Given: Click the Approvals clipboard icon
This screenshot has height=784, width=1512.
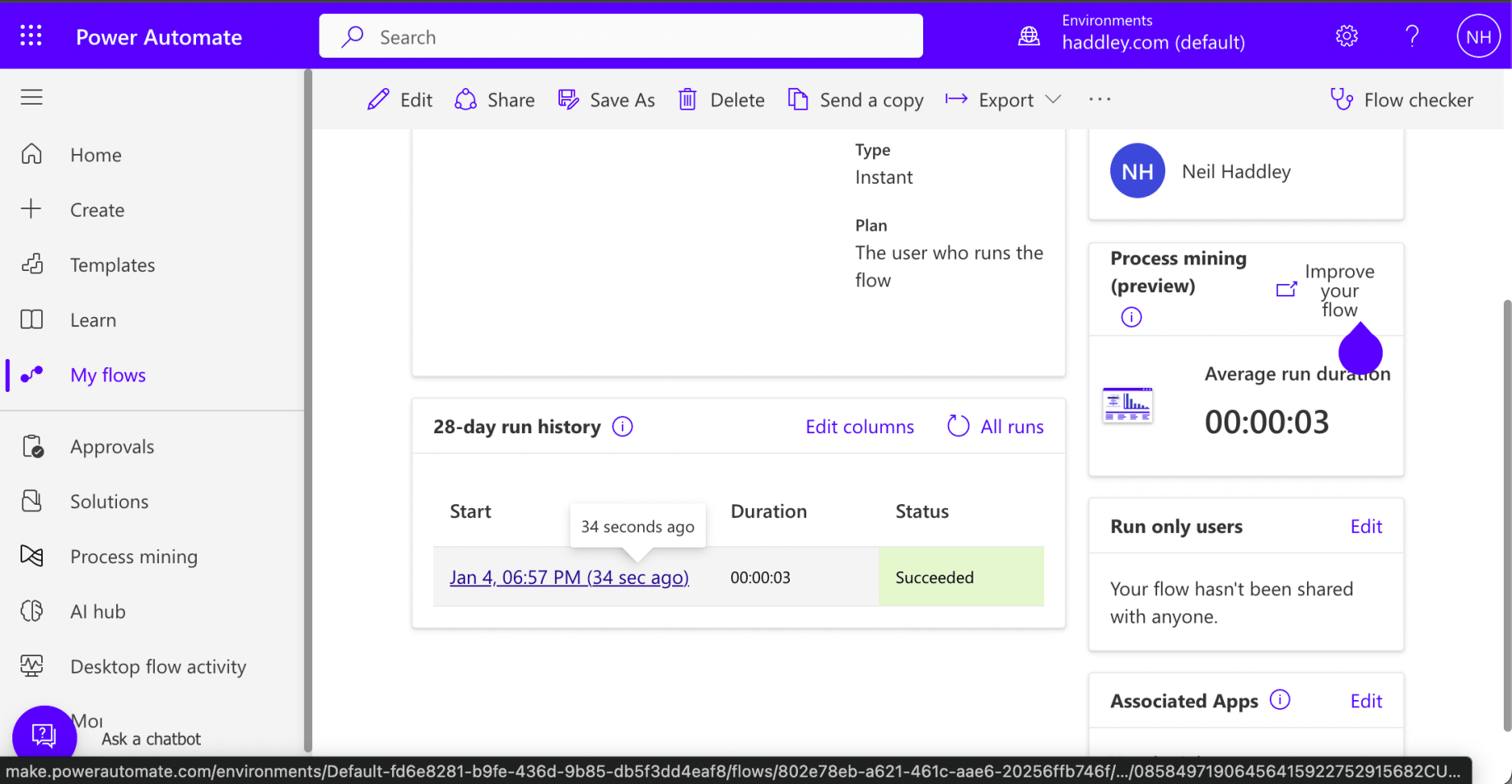Looking at the screenshot, I should pyautogui.click(x=32, y=446).
